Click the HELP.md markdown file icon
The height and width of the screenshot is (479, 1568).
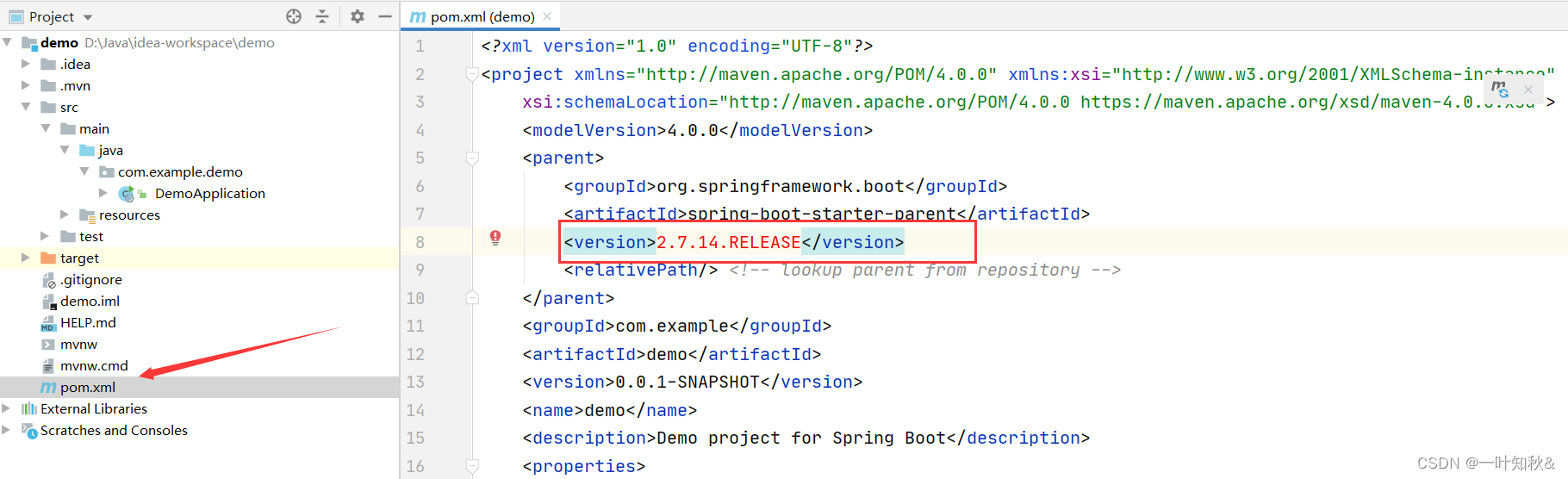[x=48, y=322]
